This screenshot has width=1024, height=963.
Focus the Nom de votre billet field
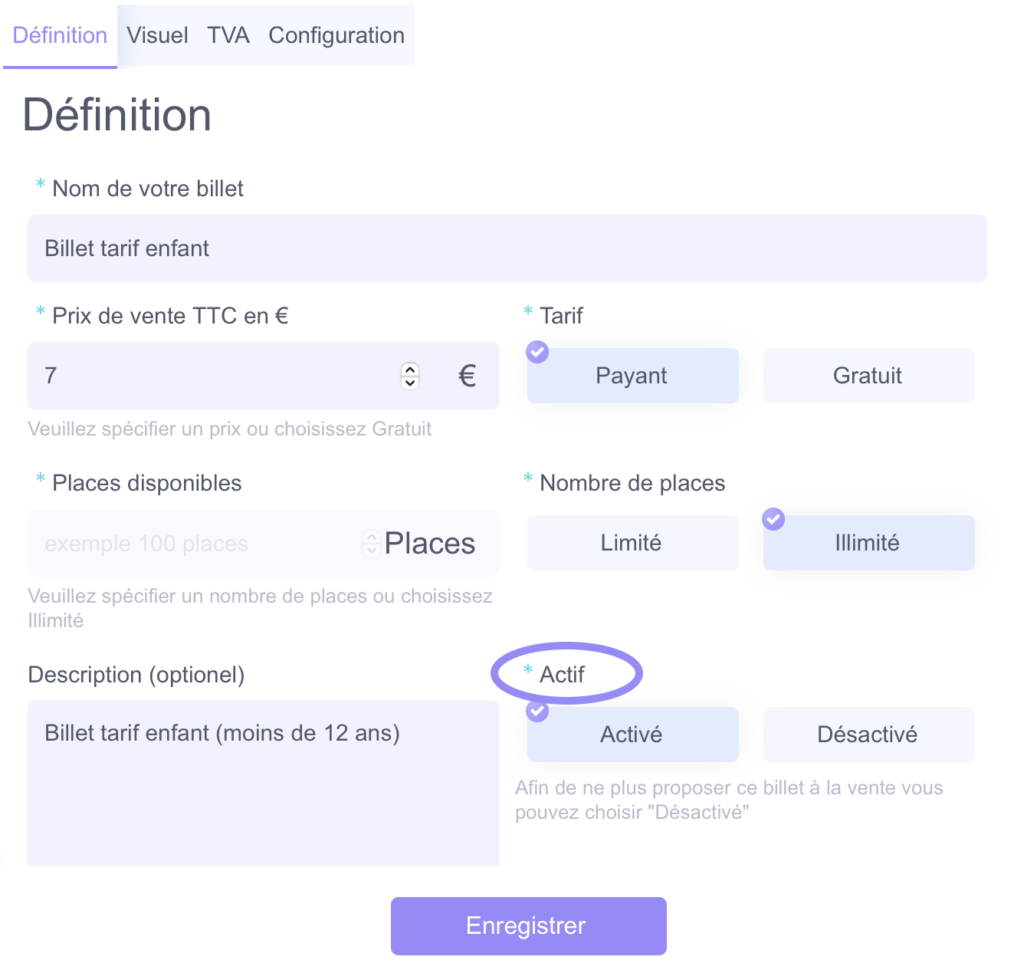[507, 248]
